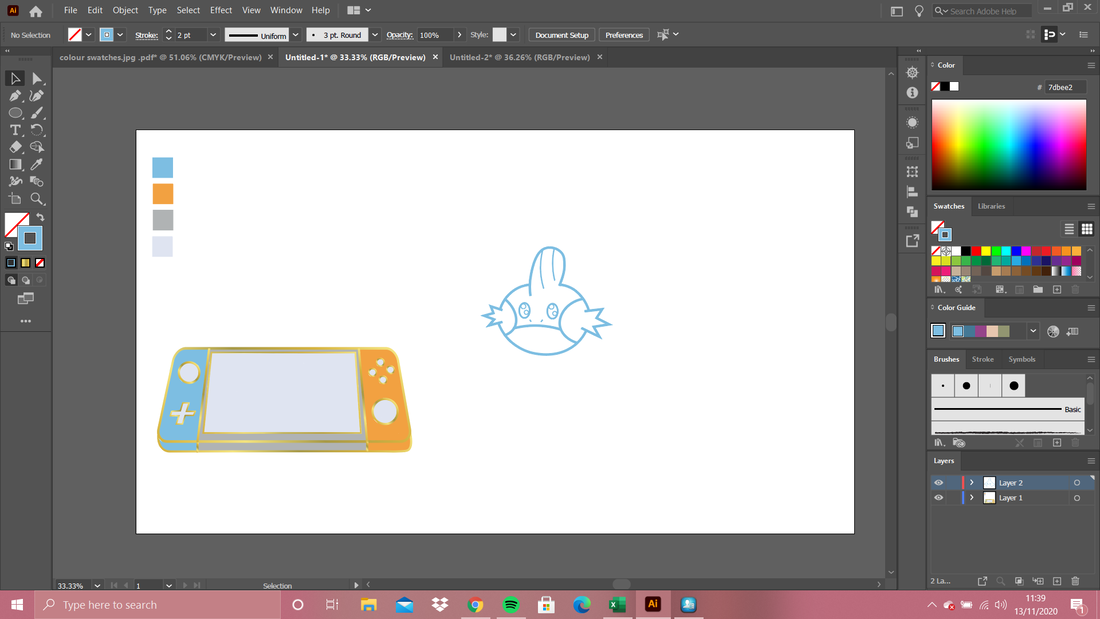
Task: Open the Effect menu
Action: coord(221,11)
